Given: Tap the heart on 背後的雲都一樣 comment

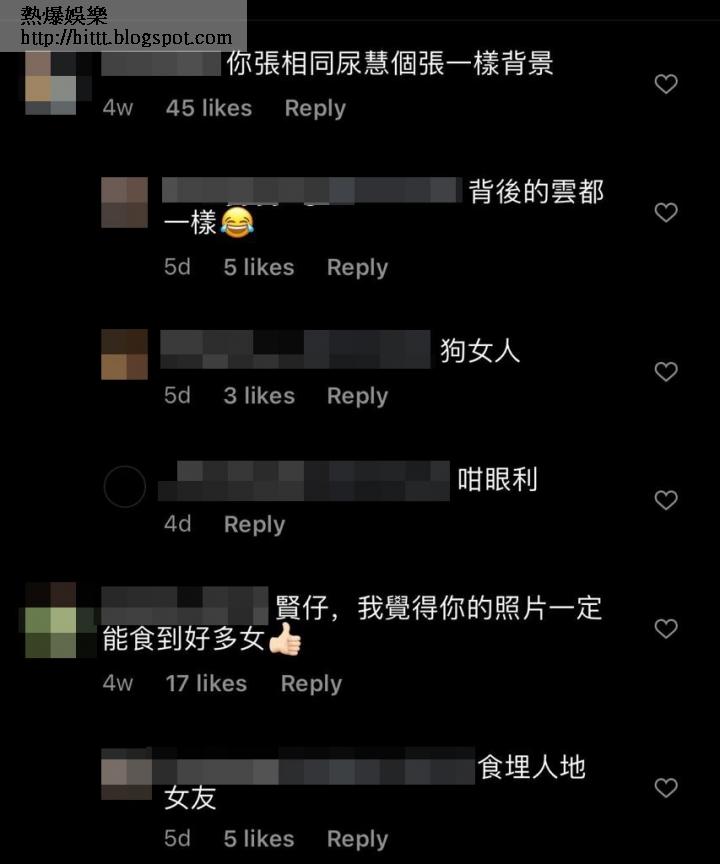Looking at the screenshot, I should (665, 213).
